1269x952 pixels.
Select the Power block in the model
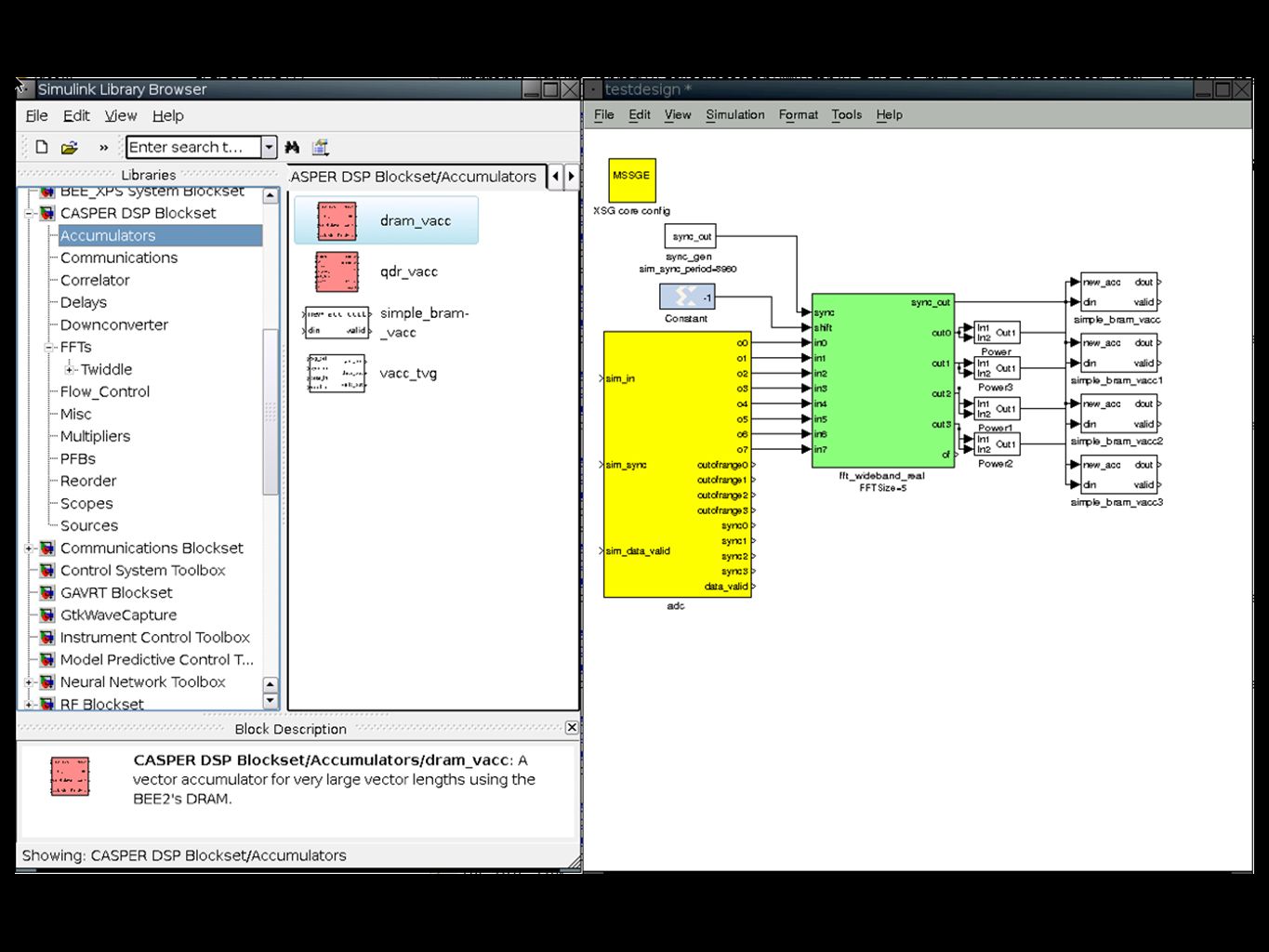pyautogui.click(x=997, y=333)
